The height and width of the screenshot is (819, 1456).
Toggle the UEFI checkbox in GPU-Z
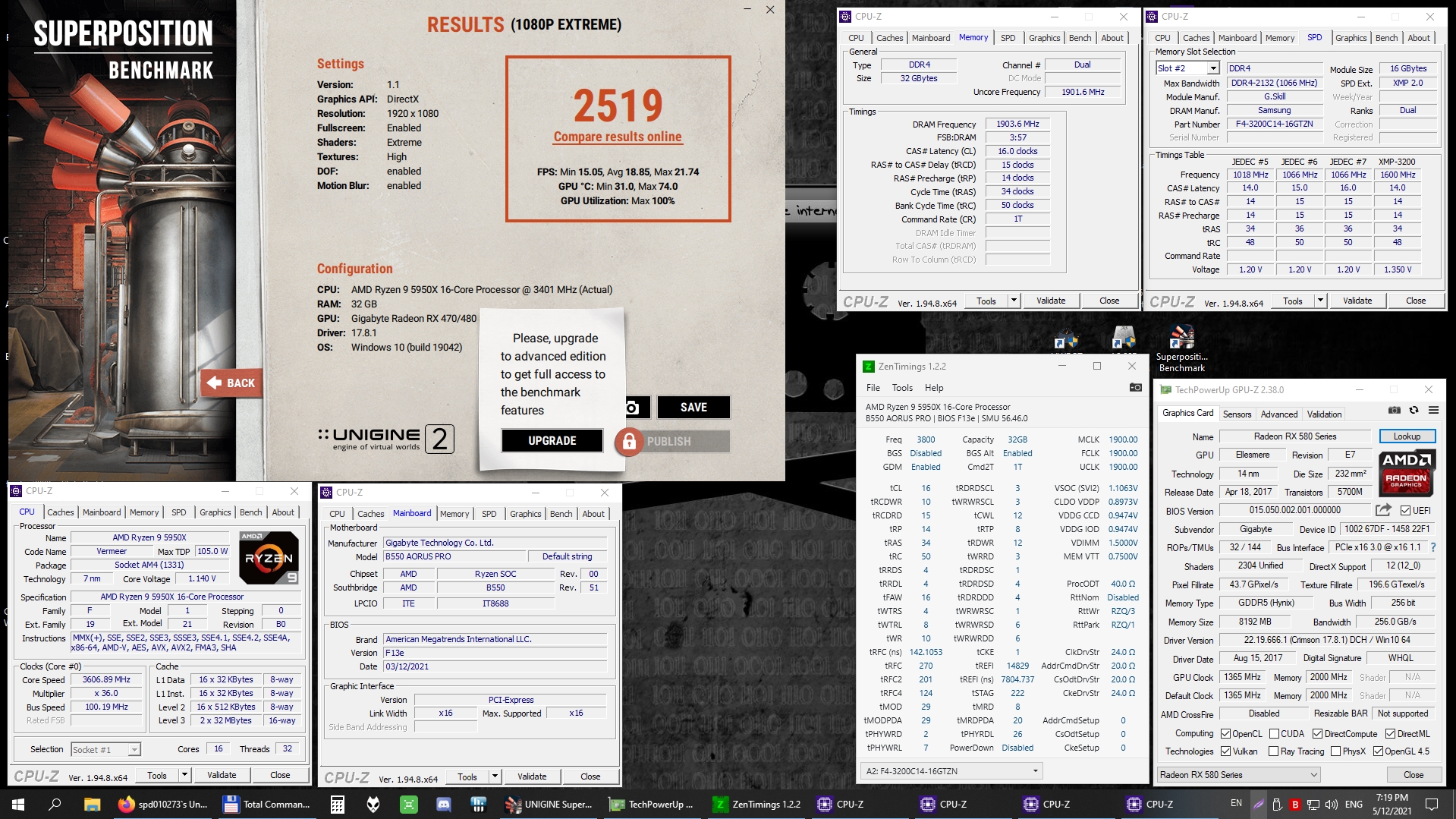pyautogui.click(x=1405, y=510)
